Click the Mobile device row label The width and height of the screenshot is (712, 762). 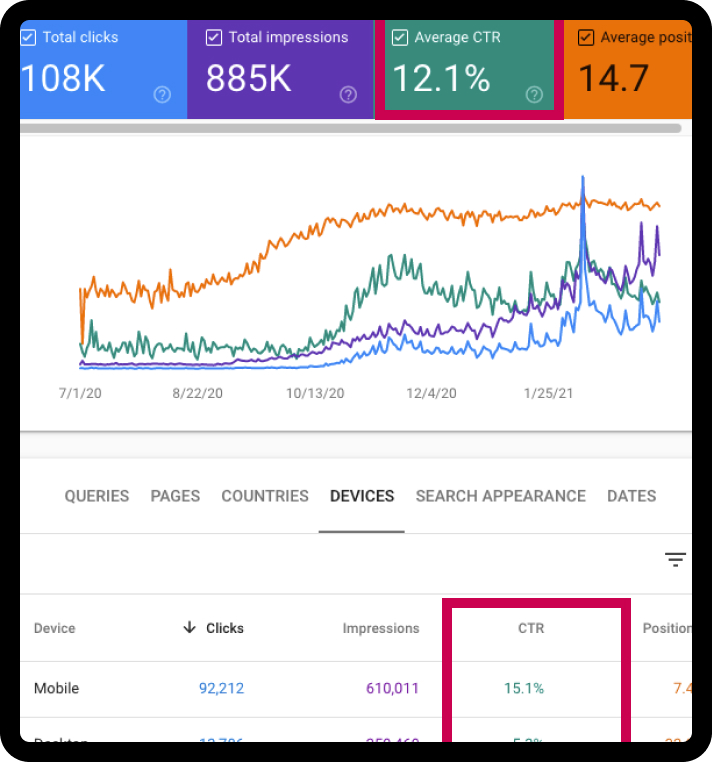tap(56, 688)
